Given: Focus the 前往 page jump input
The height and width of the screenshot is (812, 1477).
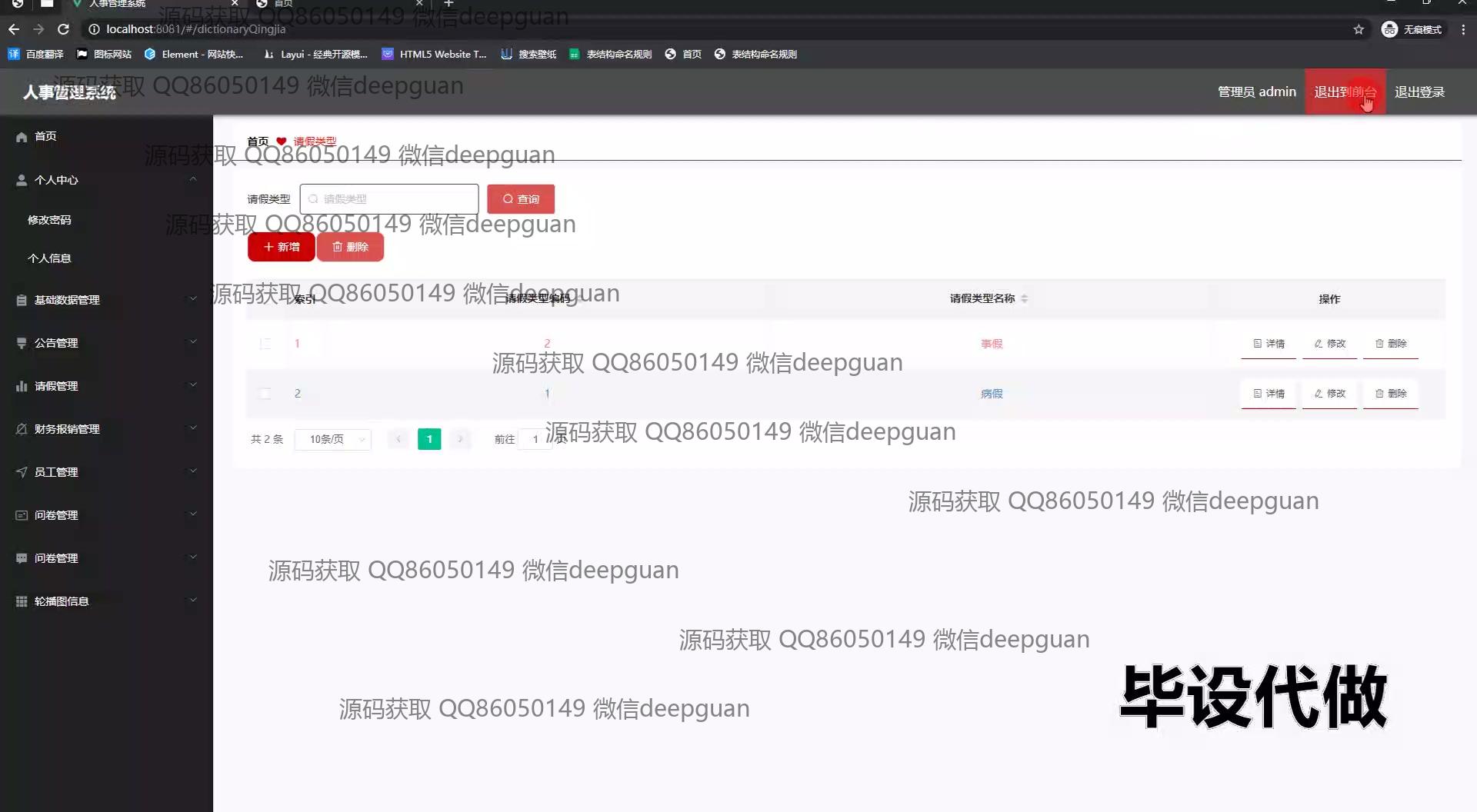Looking at the screenshot, I should point(535,439).
